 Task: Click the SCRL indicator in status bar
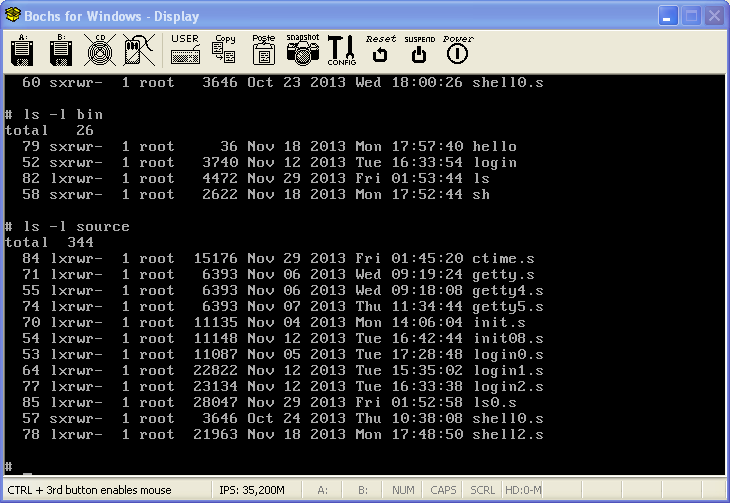click(x=482, y=491)
